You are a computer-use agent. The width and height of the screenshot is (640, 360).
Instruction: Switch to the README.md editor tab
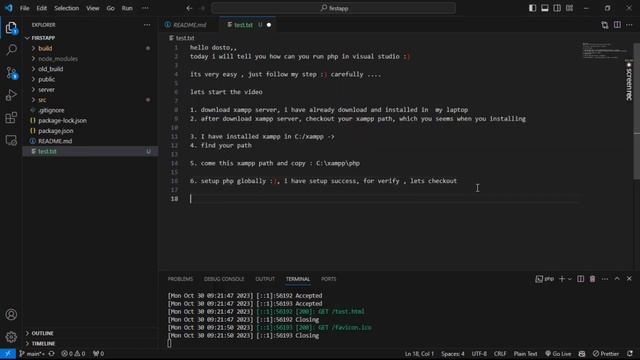[x=189, y=25]
